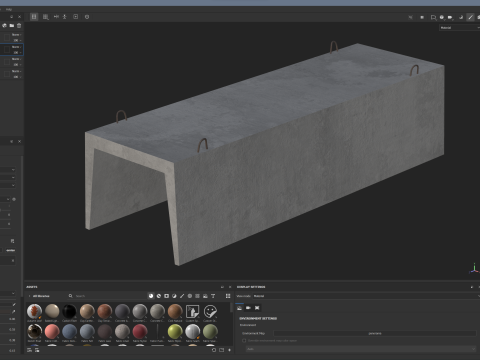Toggle the checkbox below Environment Map
Image resolution: width=480 pixels, height=360 pixels.
click(x=244, y=341)
